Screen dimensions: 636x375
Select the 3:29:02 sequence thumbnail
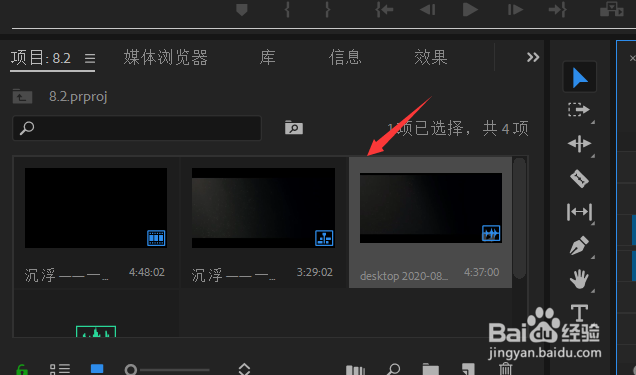(x=263, y=208)
